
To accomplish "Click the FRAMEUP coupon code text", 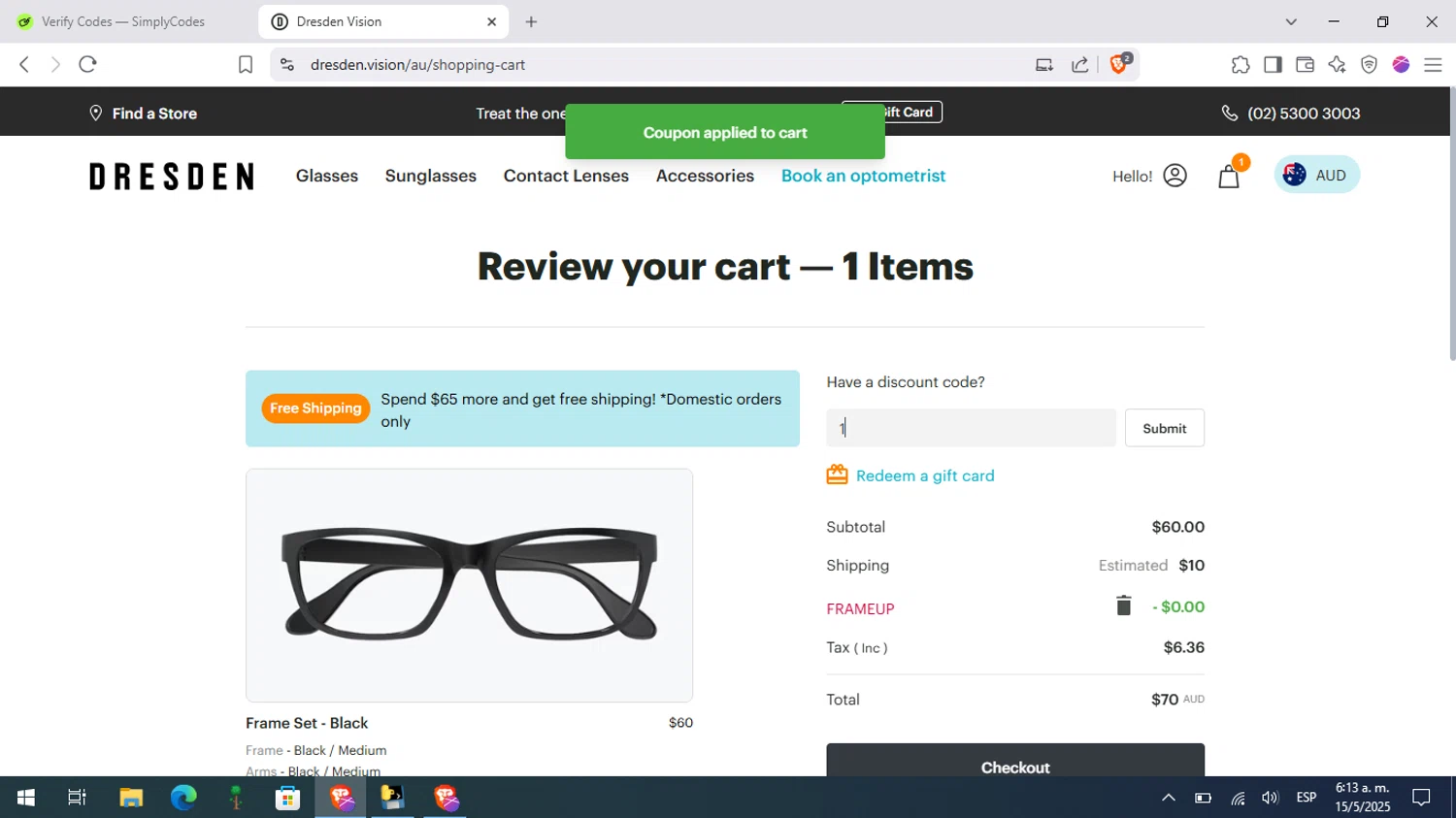I will point(860,608).
